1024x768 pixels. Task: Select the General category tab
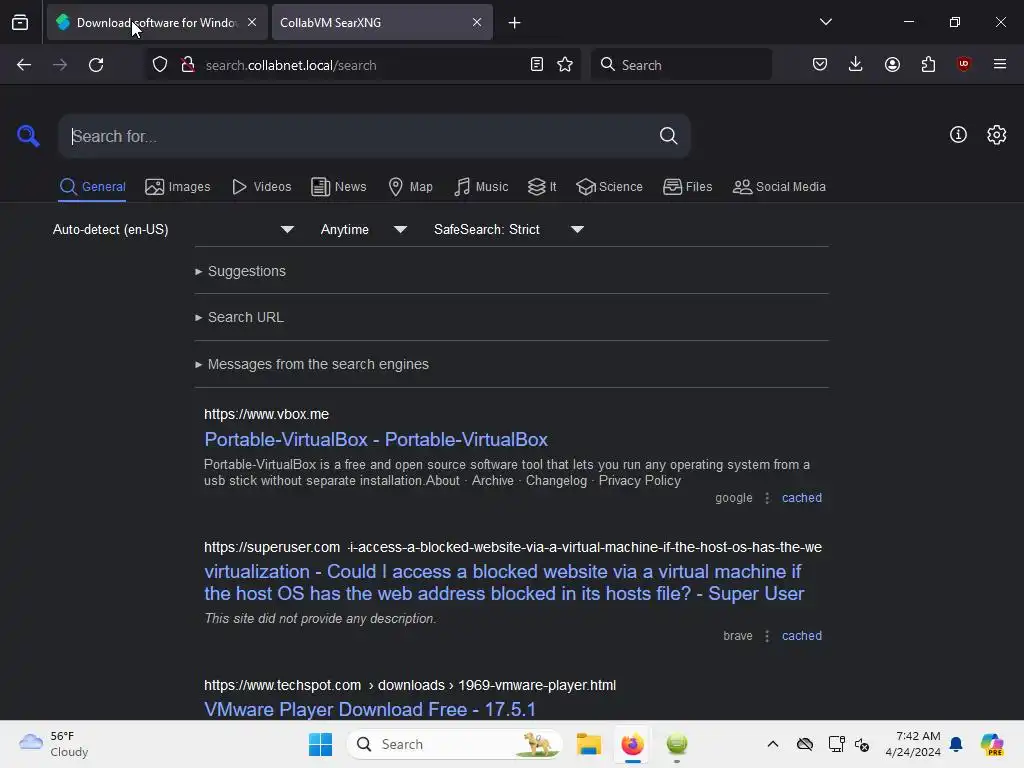coord(92,187)
